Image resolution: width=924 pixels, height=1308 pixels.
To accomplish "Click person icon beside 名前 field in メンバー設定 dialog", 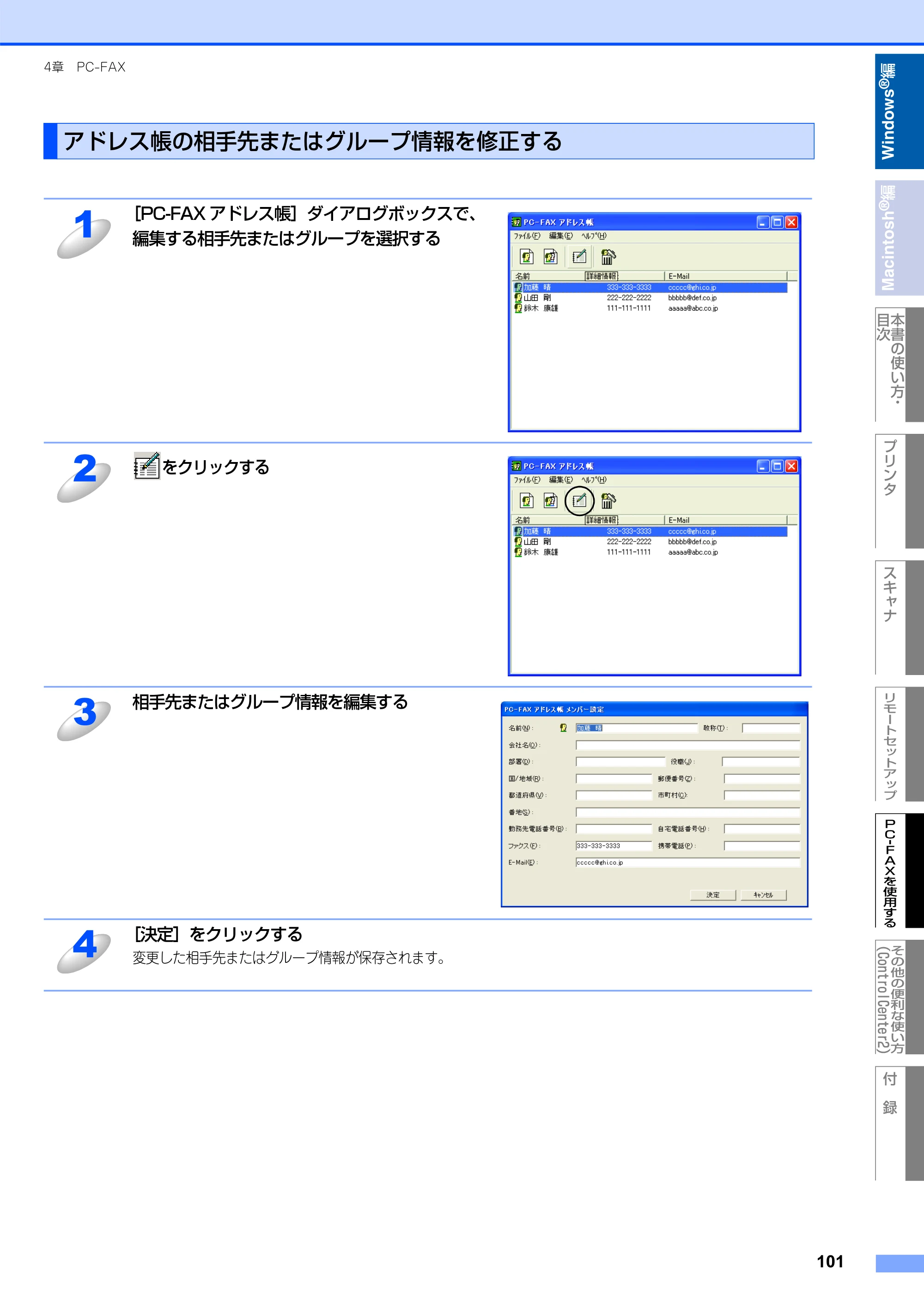I will (x=563, y=728).
